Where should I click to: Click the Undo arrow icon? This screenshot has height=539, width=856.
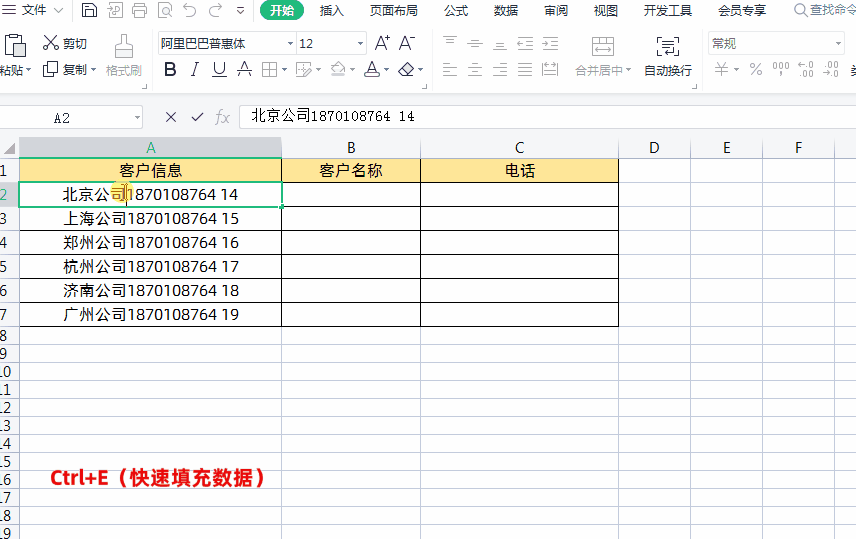[x=190, y=11]
